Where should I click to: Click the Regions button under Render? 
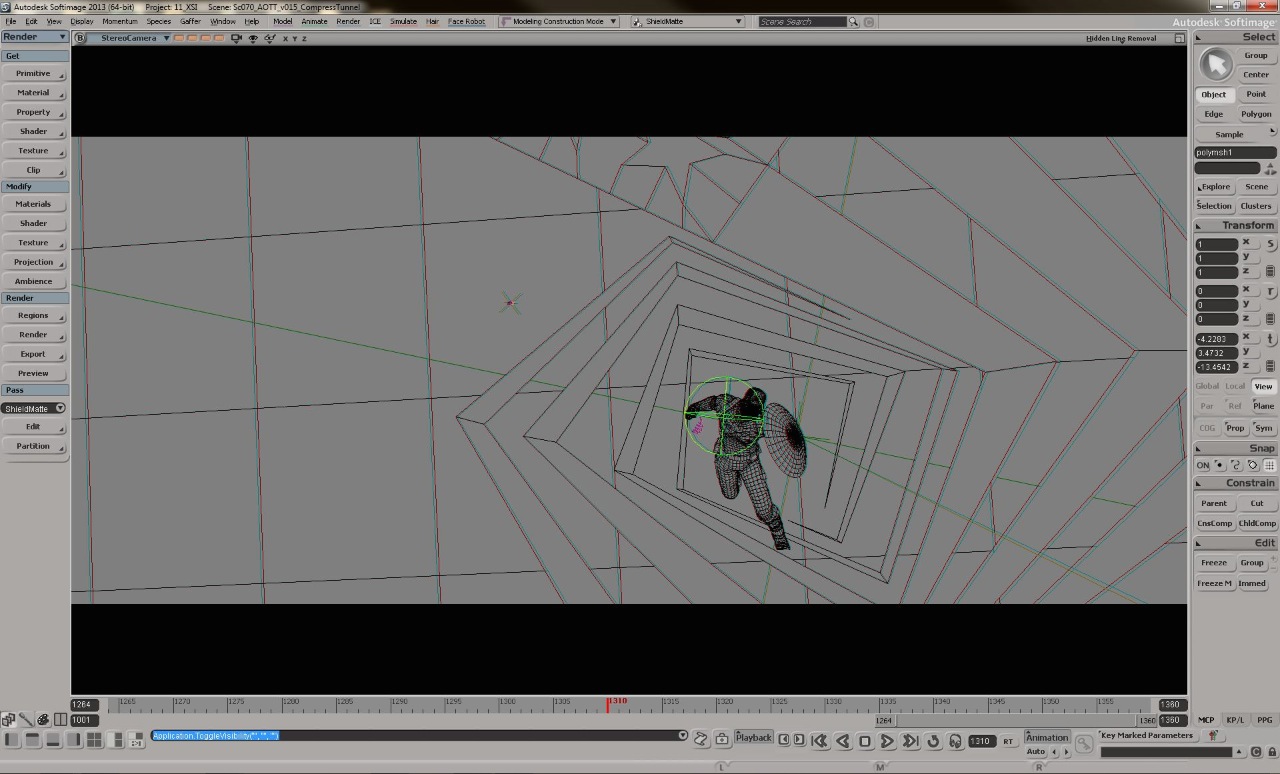click(33, 315)
